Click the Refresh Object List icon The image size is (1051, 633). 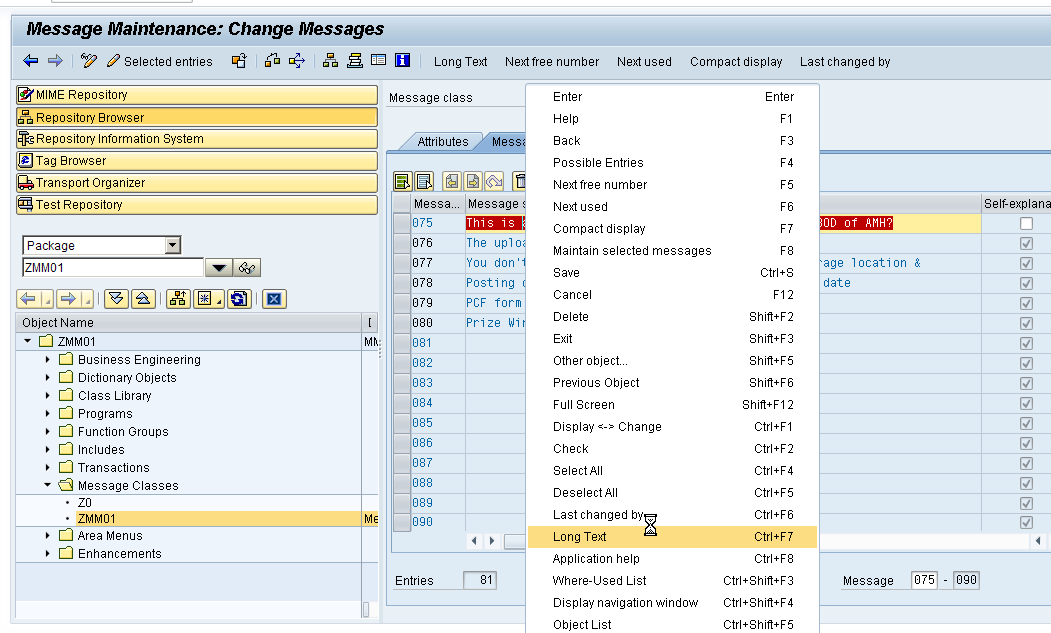coord(239,298)
